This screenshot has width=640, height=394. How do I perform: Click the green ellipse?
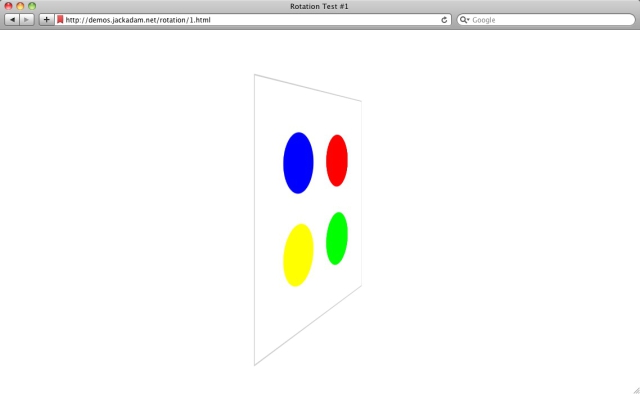(337, 238)
